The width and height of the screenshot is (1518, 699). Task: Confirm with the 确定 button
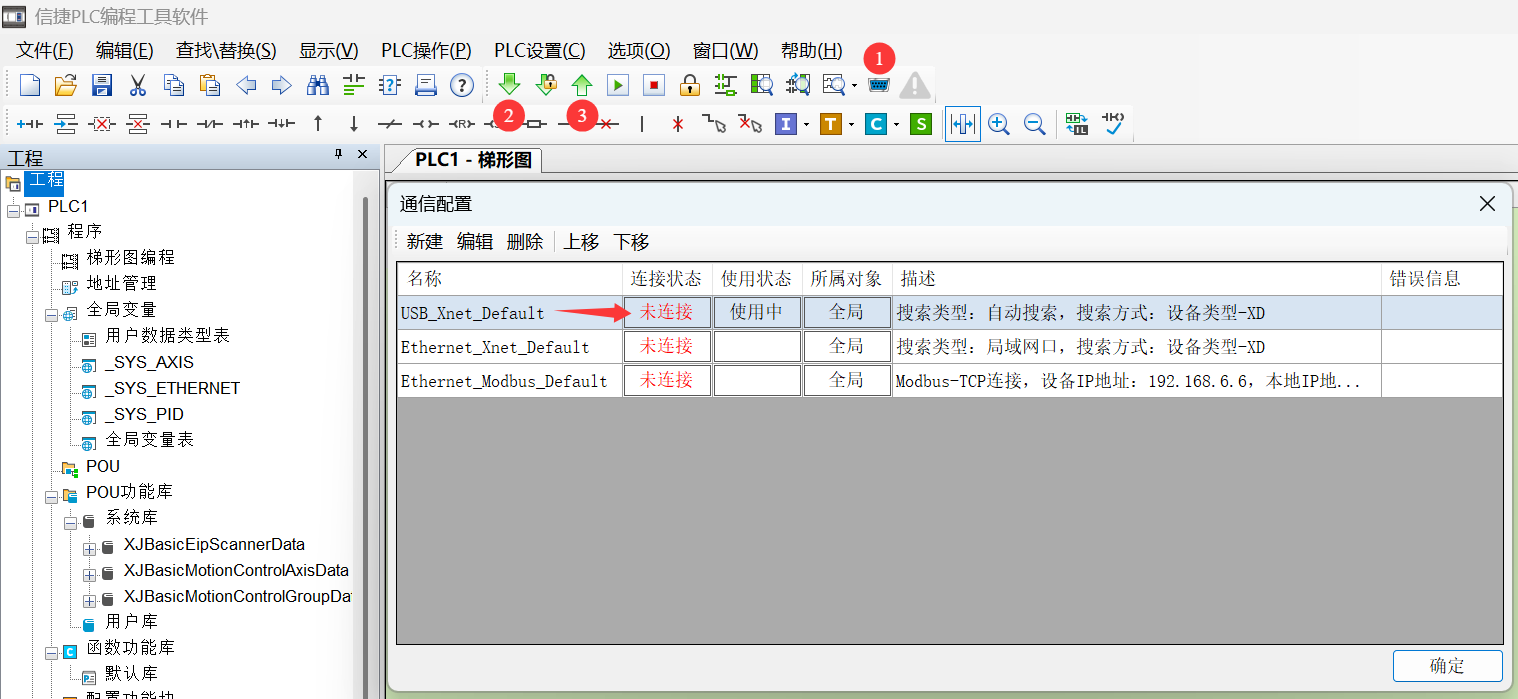click(1447, 666)
